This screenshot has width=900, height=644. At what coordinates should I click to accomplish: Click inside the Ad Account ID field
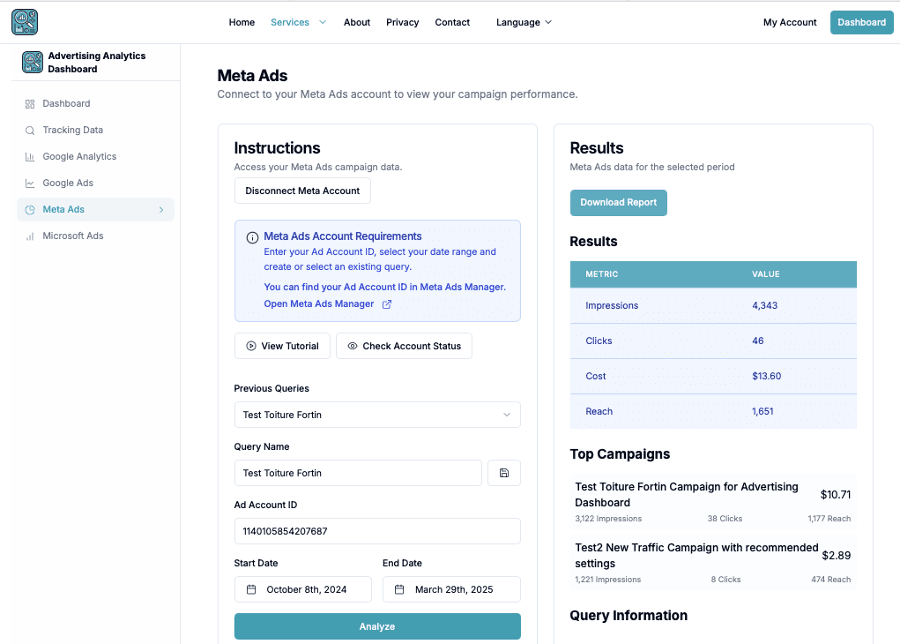377,531
